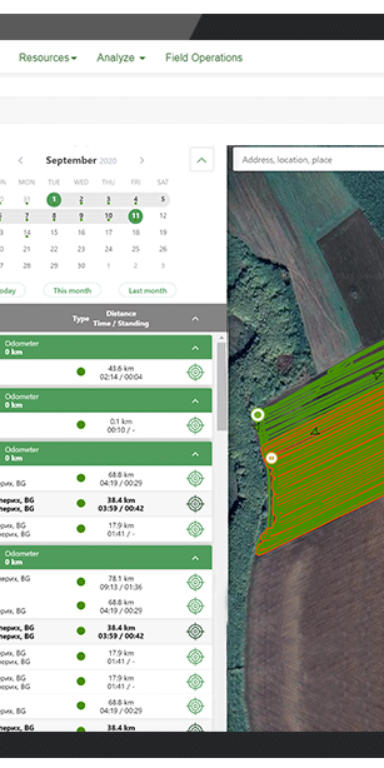Open the Resources menu
The width and height of the screenshot is (384, 768).
(48, 58)
